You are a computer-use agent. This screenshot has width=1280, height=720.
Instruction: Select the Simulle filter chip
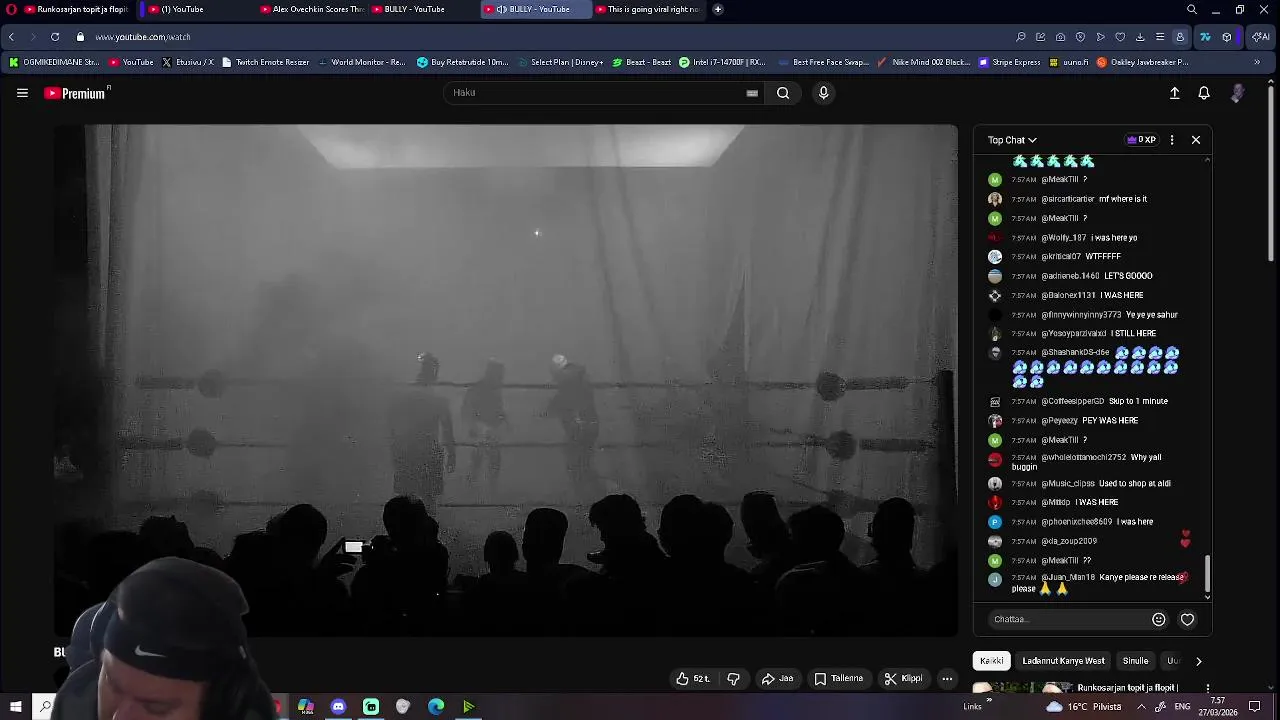1135,661
